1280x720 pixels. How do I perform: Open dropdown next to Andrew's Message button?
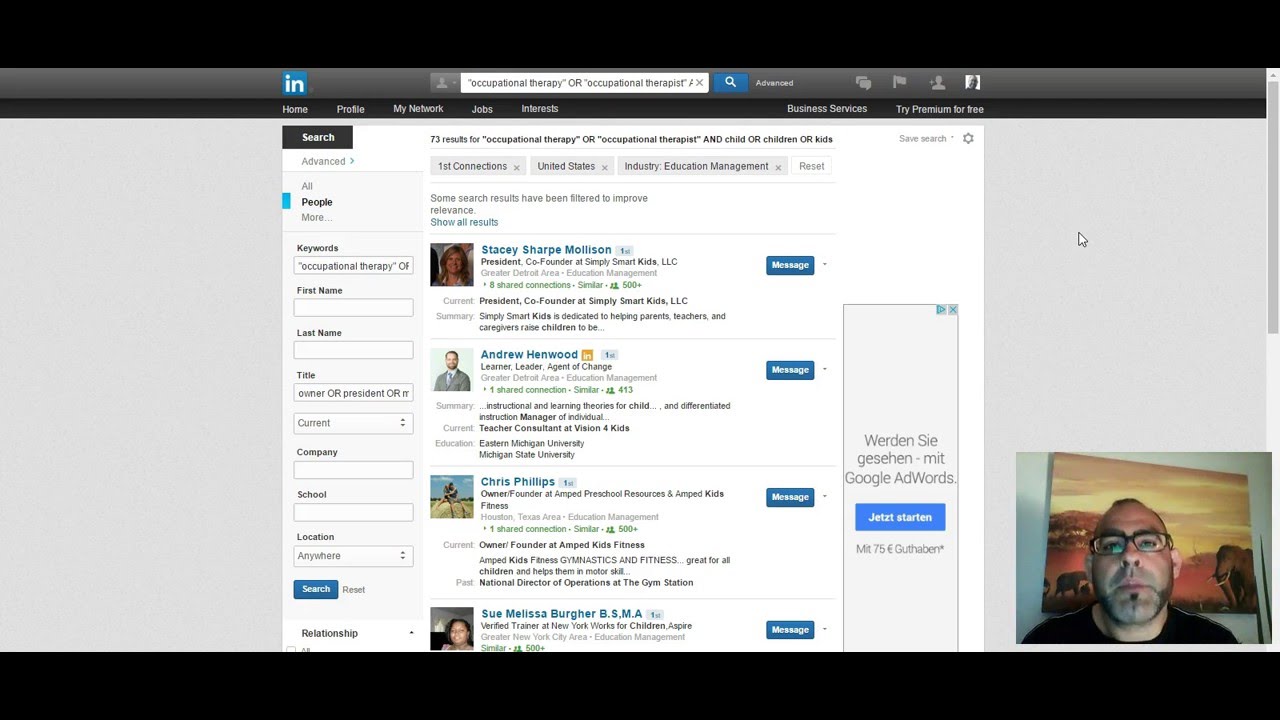pyautogui.click(x=825, y=370)
